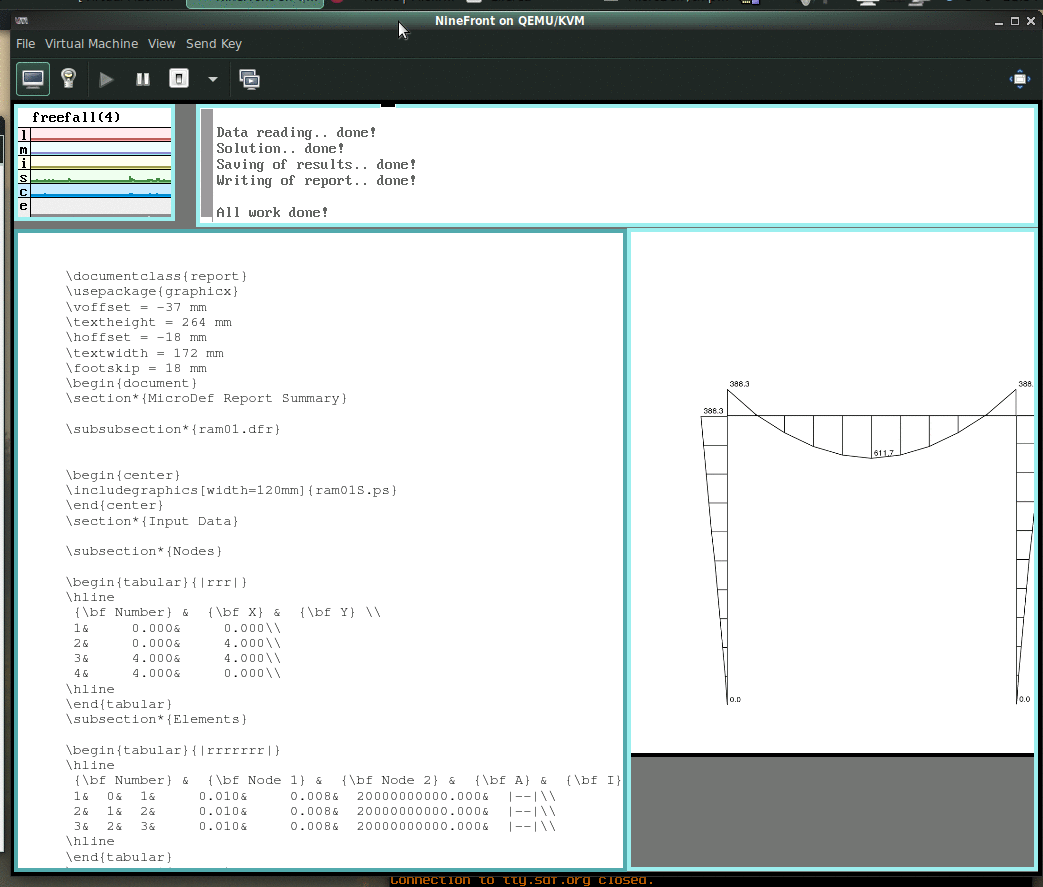Open the manage snapshots icon
The width and height of the screenshot is (1043, 887).
click(x=250, y=79)
